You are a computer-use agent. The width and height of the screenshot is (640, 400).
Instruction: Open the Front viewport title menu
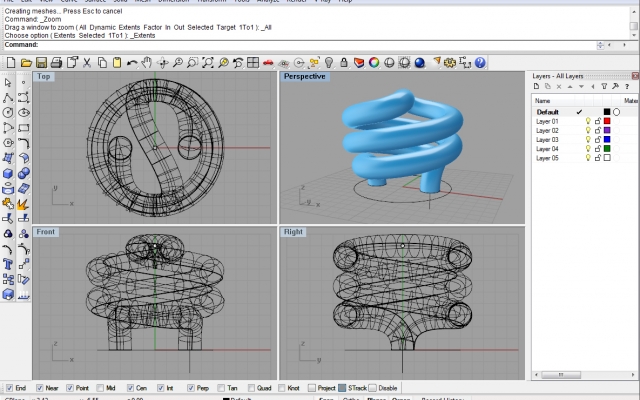[46, 232]
